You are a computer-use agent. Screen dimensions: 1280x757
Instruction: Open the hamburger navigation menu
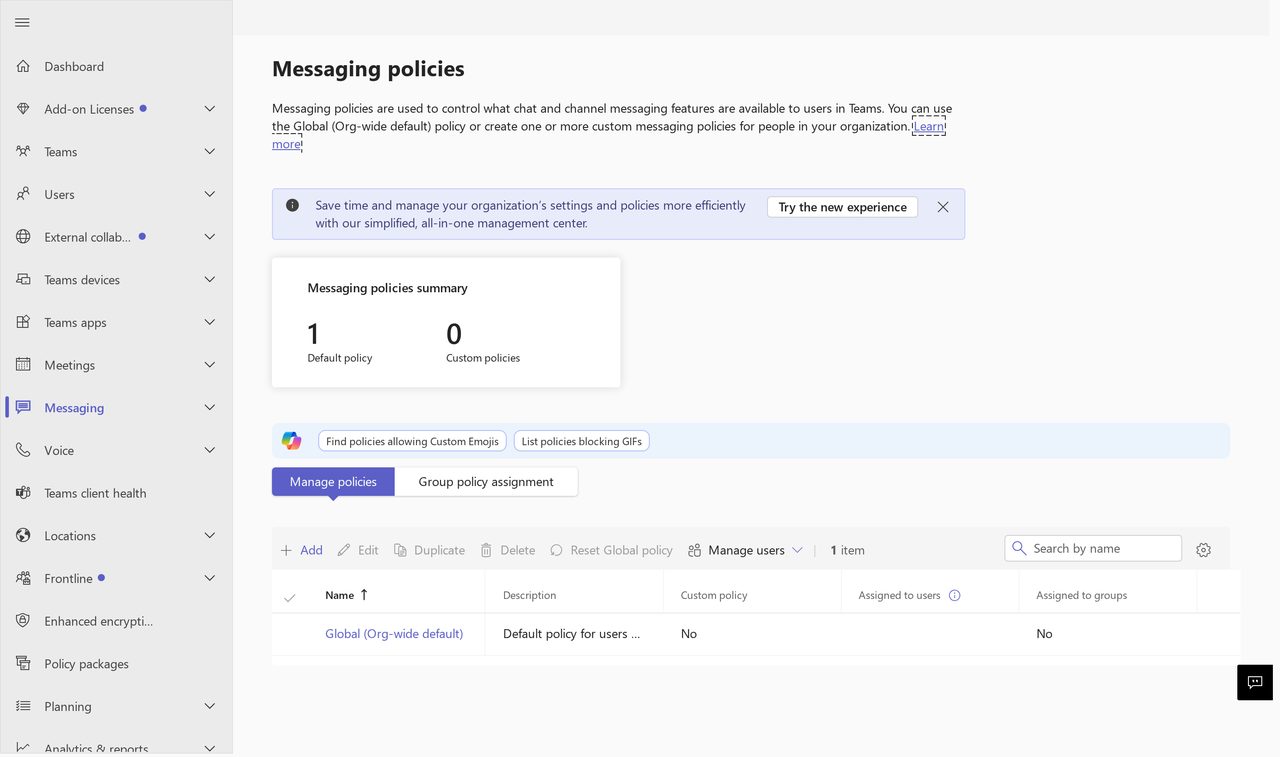[x=22, y=22]
